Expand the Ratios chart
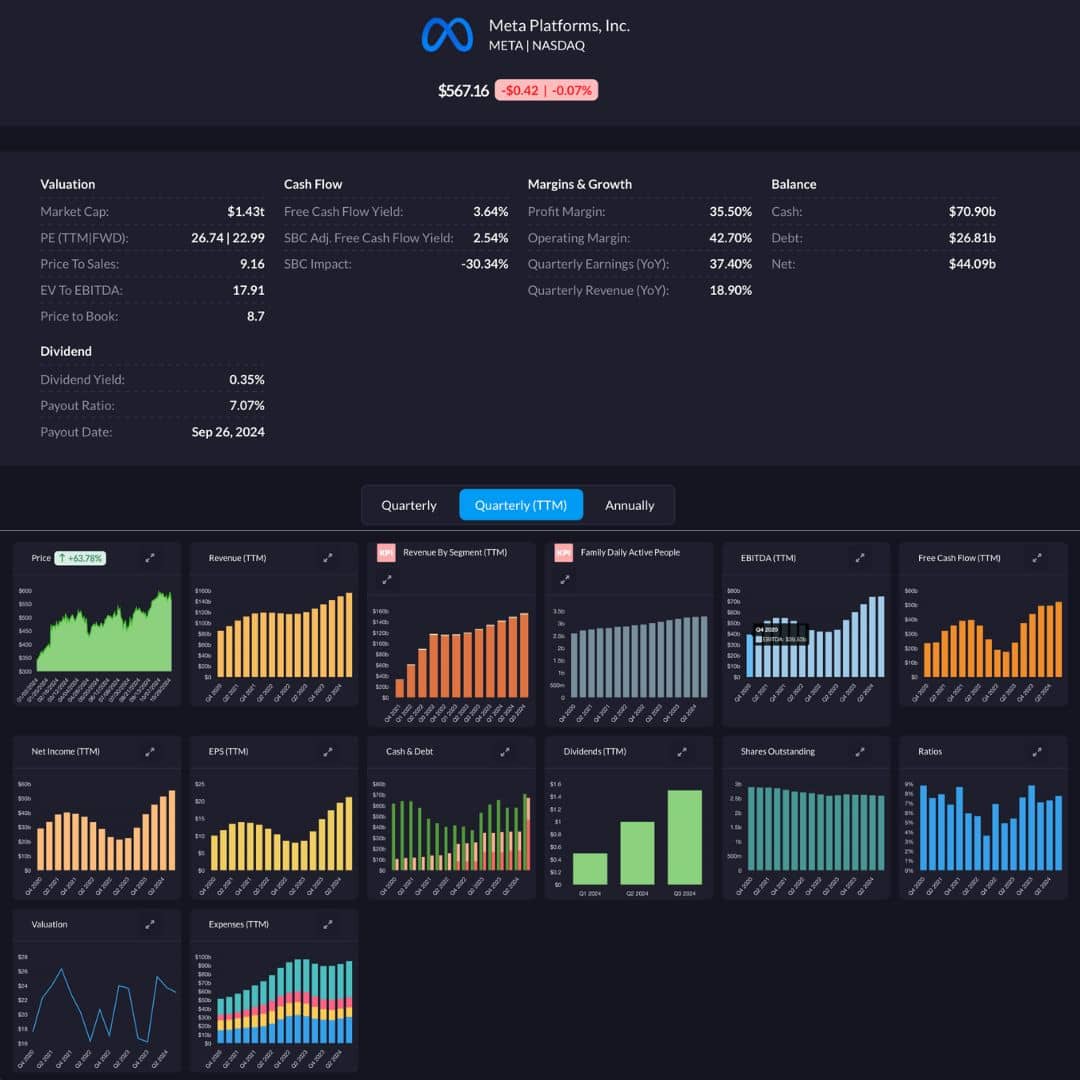 [x=1037, y=751]
